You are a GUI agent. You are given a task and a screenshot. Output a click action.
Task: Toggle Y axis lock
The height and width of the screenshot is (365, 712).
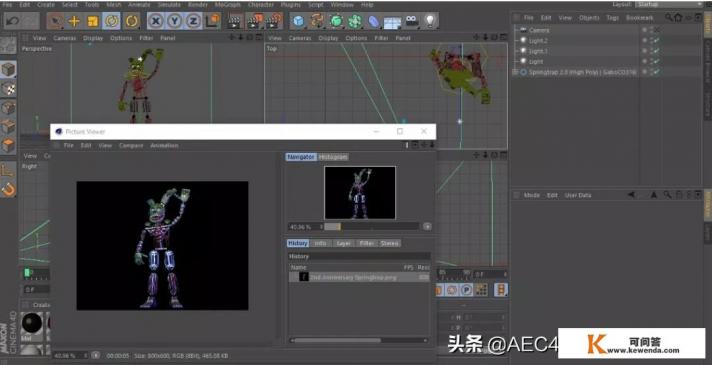pos(175,21)
